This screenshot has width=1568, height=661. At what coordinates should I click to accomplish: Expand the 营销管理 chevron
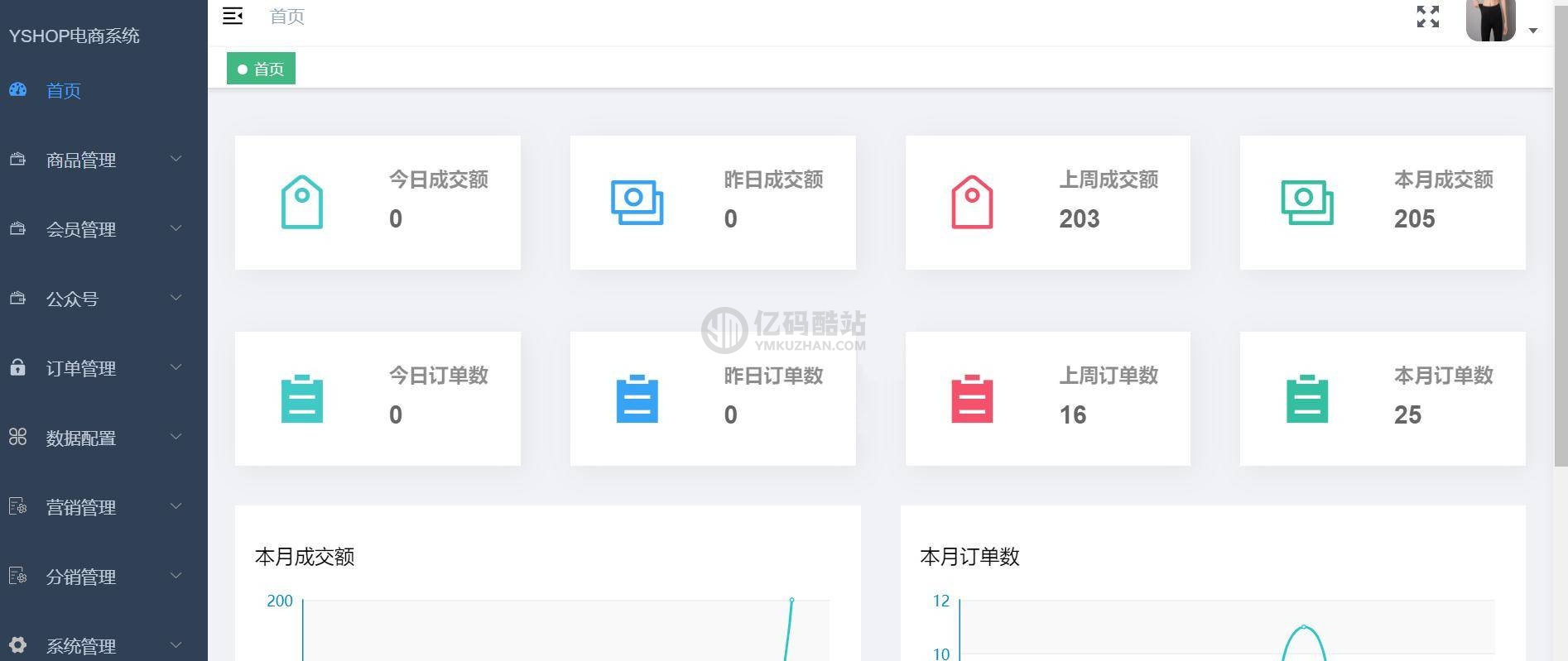(x=176, y=505)
